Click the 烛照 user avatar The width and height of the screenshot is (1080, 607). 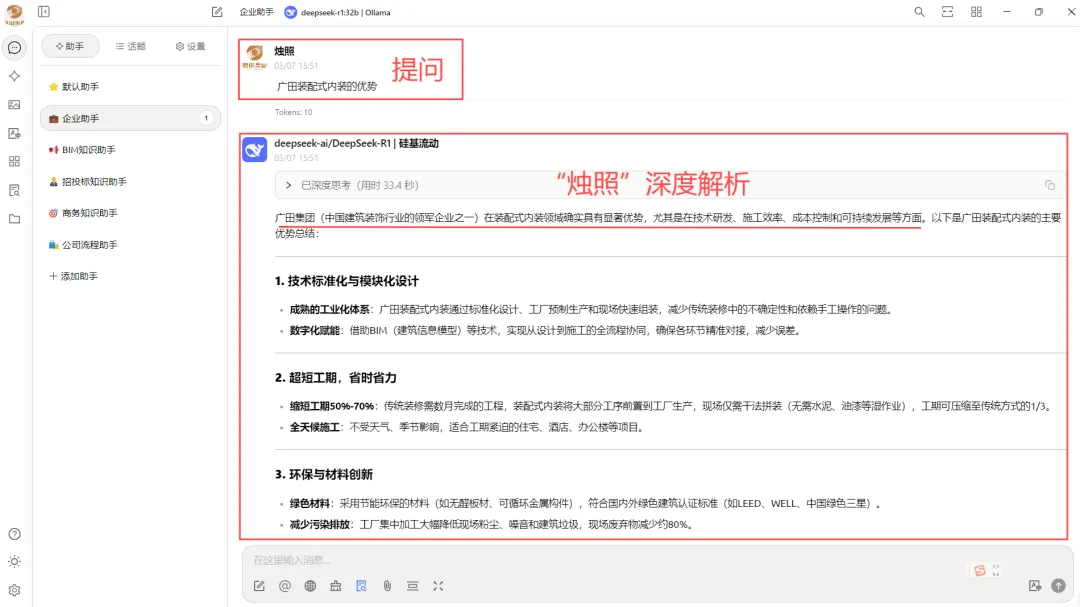[255, 56]
